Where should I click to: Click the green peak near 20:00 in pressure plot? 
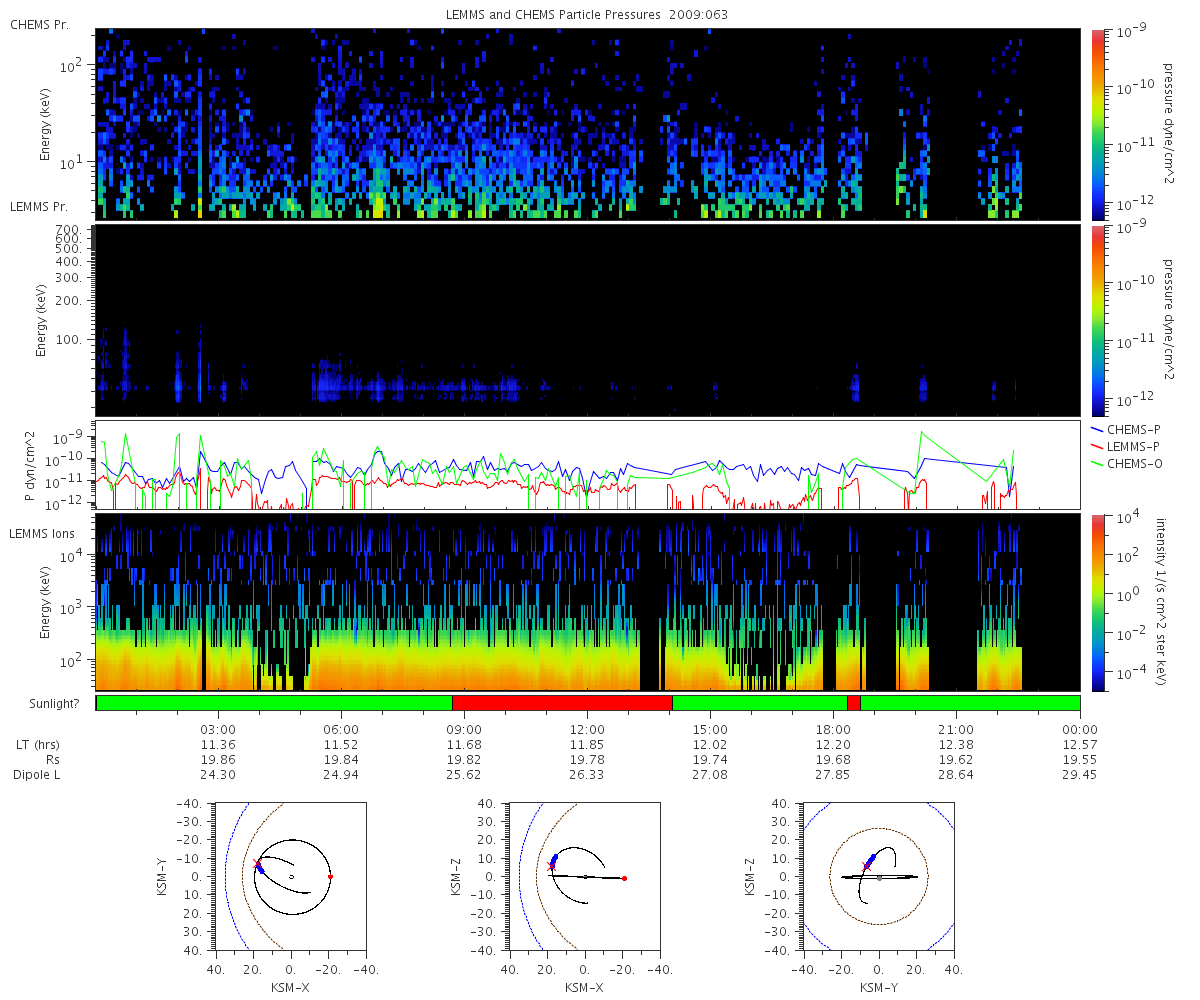click(921, 433)
